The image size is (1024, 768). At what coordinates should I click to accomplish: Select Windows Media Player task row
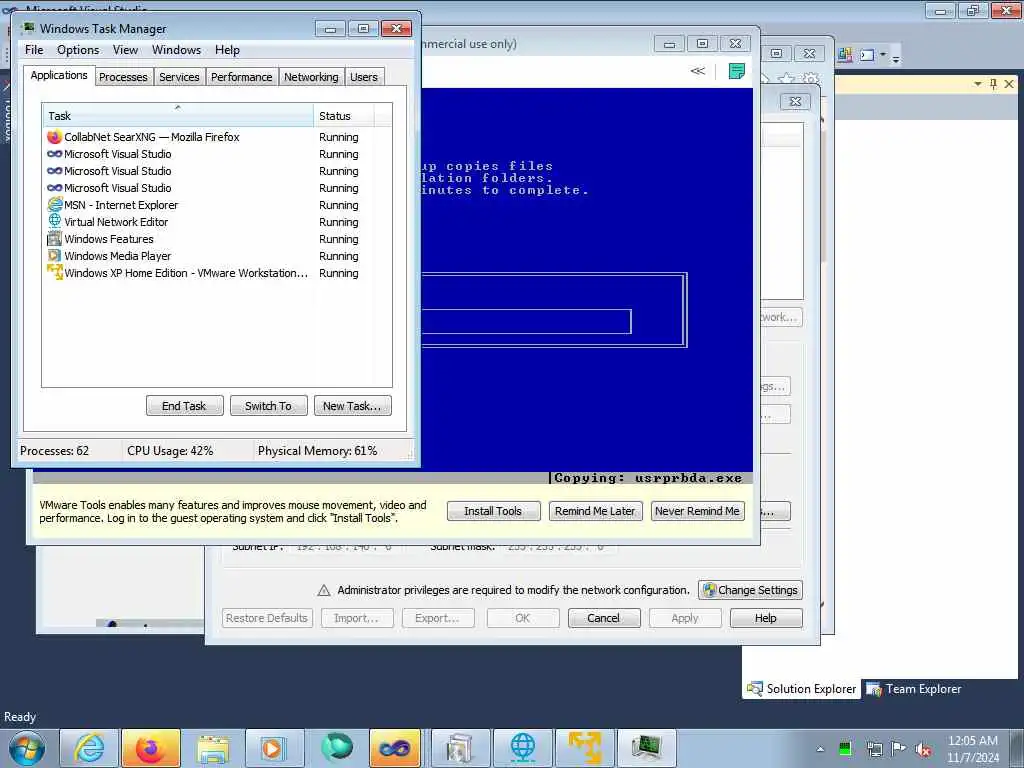click(x=216, y=256)
